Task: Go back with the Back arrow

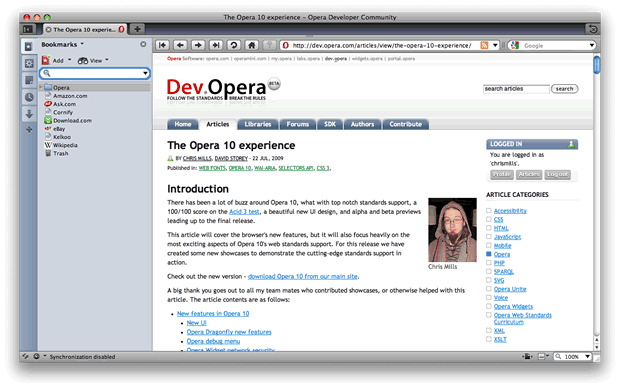Action: point(180,45)
